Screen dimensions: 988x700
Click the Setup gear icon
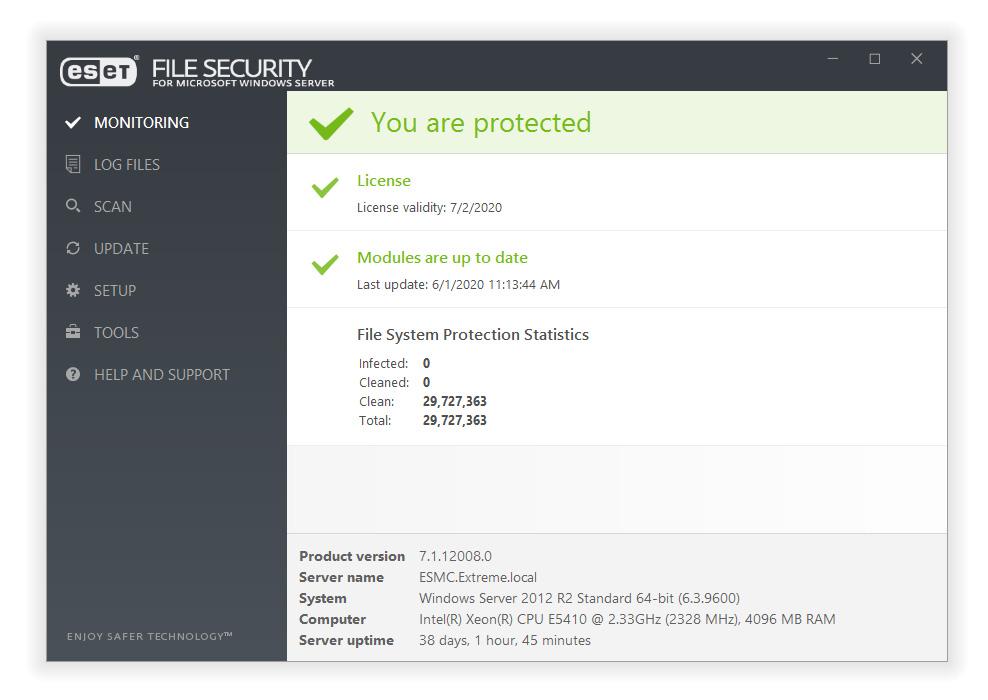(73, 291)
